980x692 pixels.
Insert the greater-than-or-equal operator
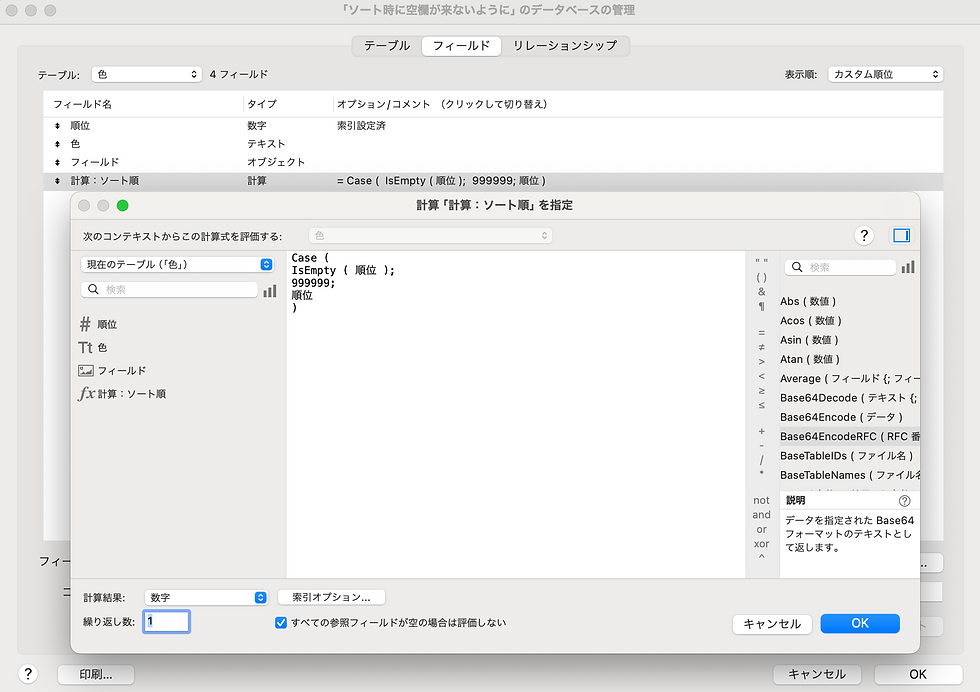point(761,391)
